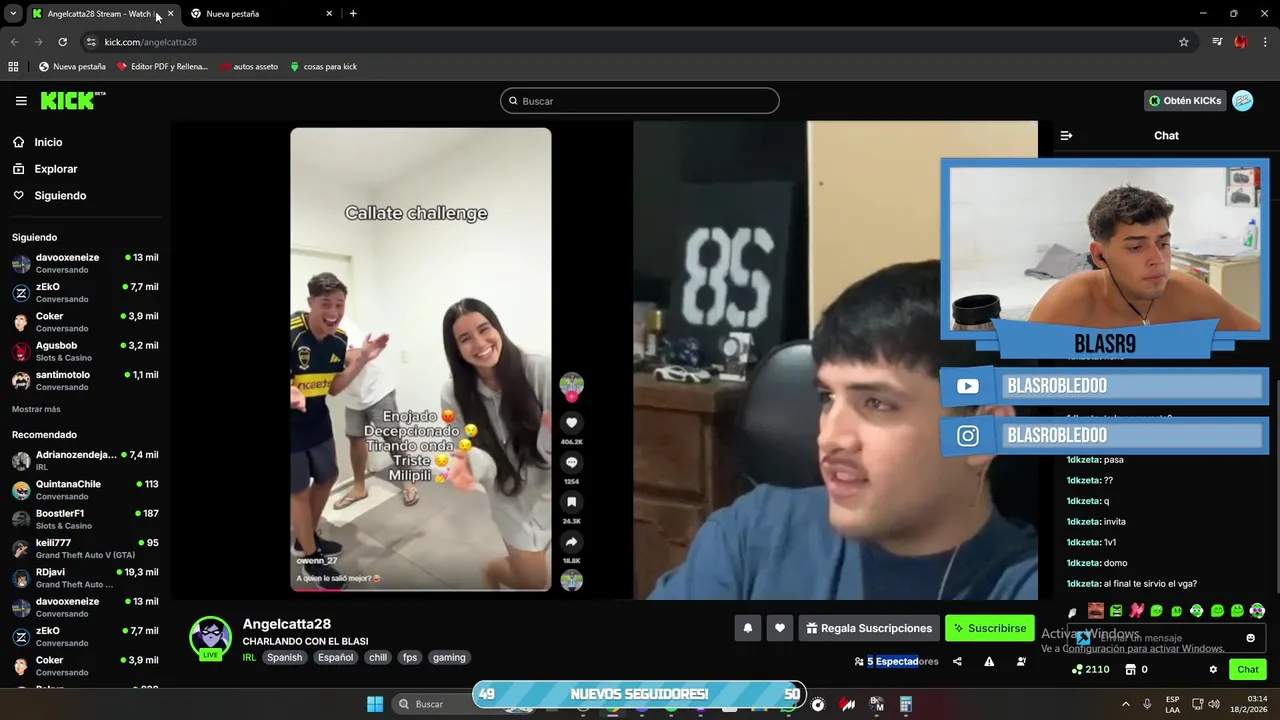Open QuintanaChile recommended channel
Screen dimensions: 1280x720
point(85,490)
